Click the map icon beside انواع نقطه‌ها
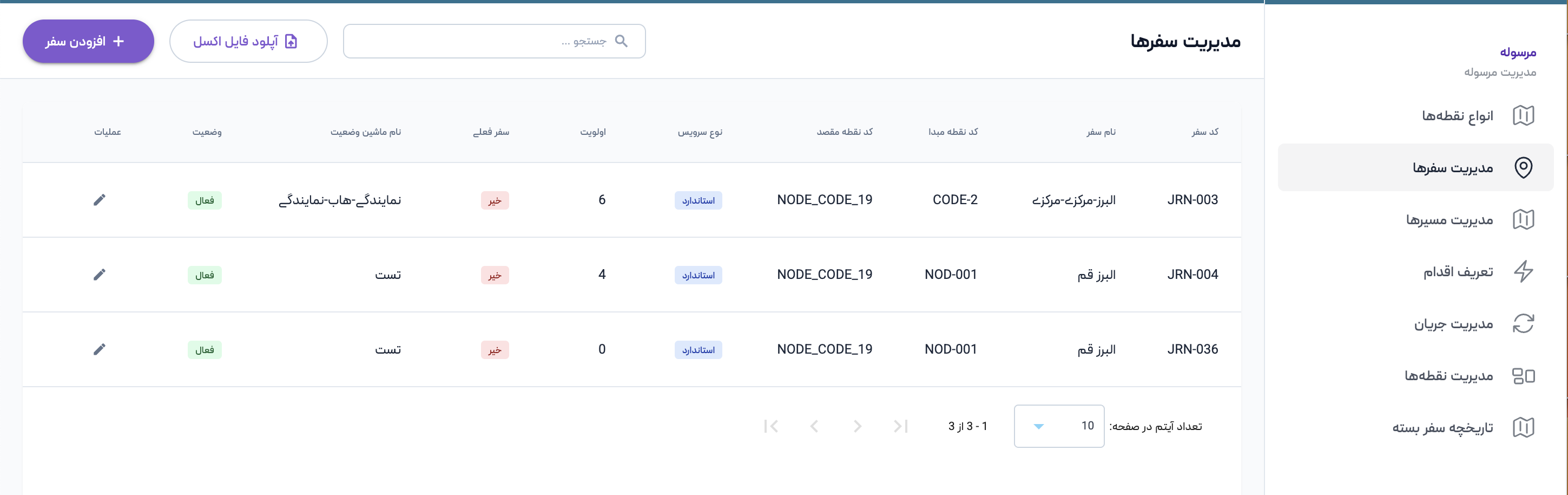Screen dimensions: 1568x495 click(1523, 115)
